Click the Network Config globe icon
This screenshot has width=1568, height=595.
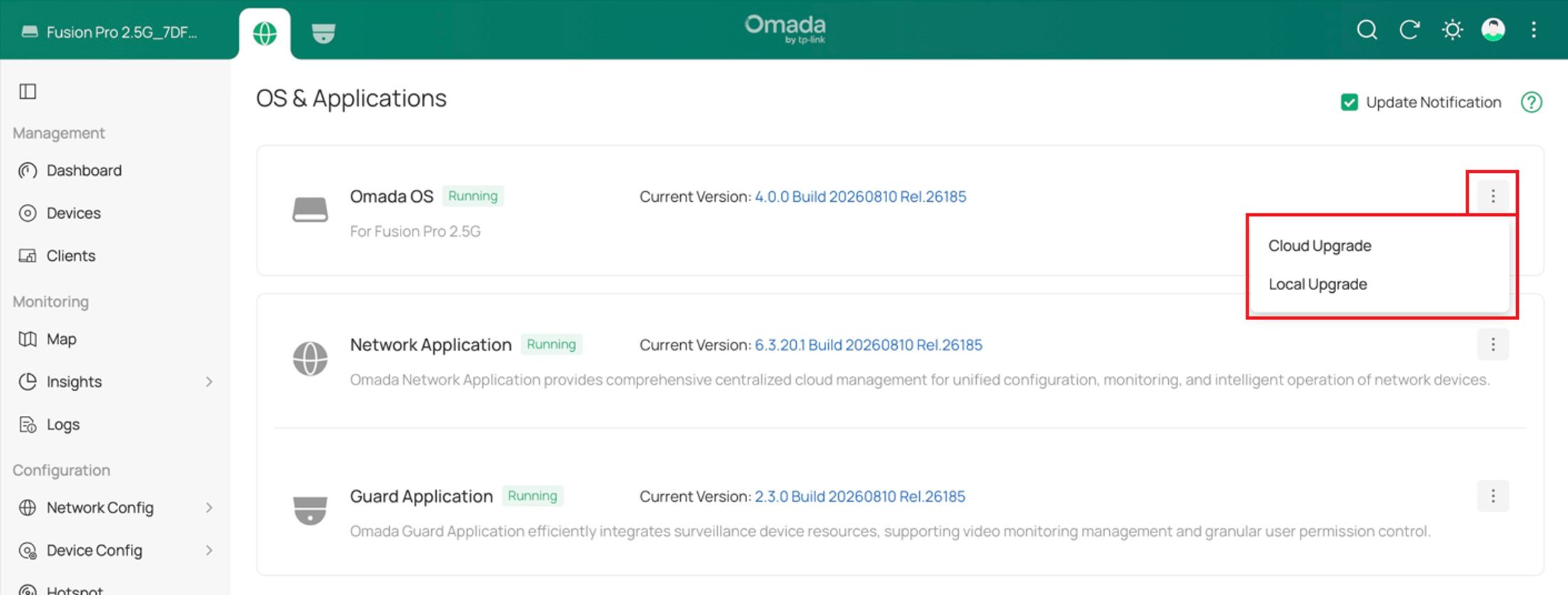(28, 508)
